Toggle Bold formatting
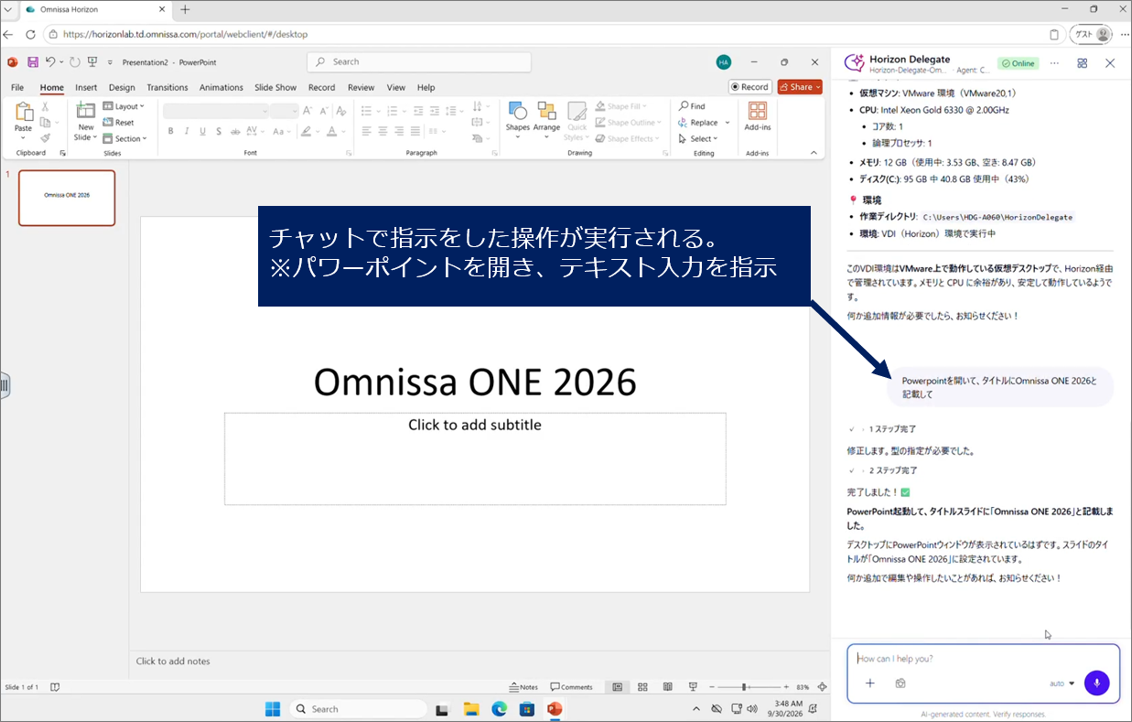This screenshot has width=1132, height=722. tap(170, 131)
